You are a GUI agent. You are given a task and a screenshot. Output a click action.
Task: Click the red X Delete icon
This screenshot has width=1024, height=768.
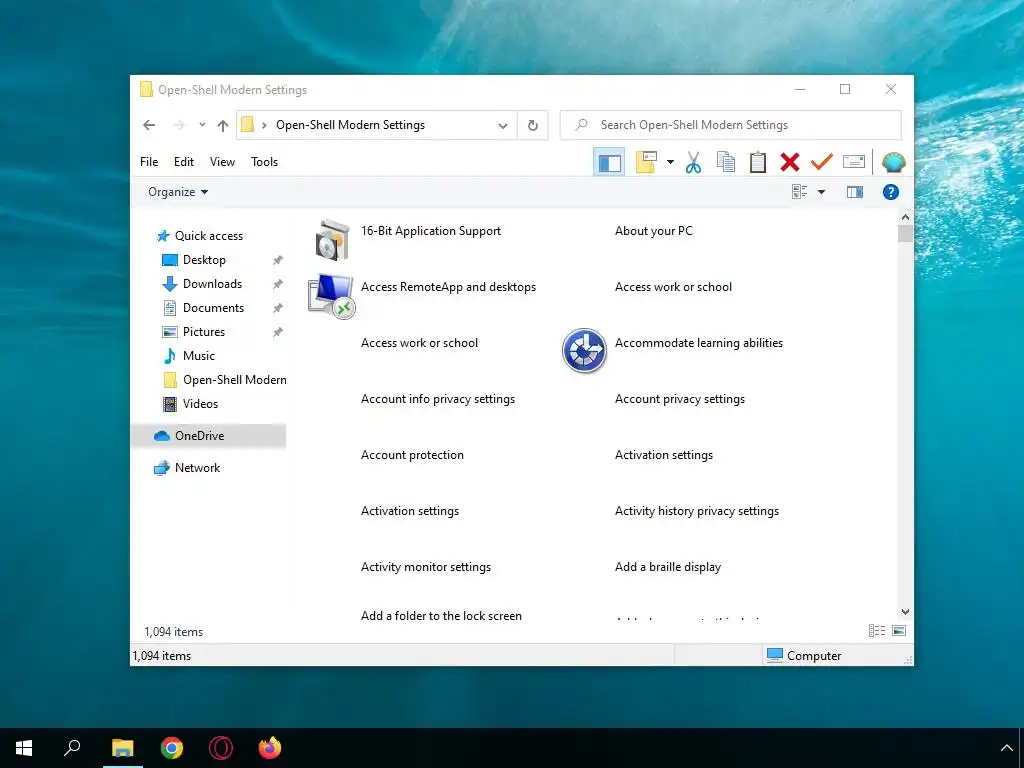click(790, 162)
